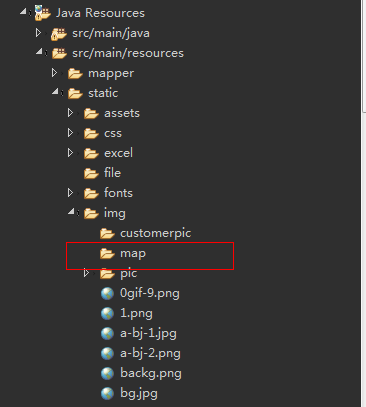Expand the mapper folder
This screenshot has width=366, height=407.
point(54,73)
